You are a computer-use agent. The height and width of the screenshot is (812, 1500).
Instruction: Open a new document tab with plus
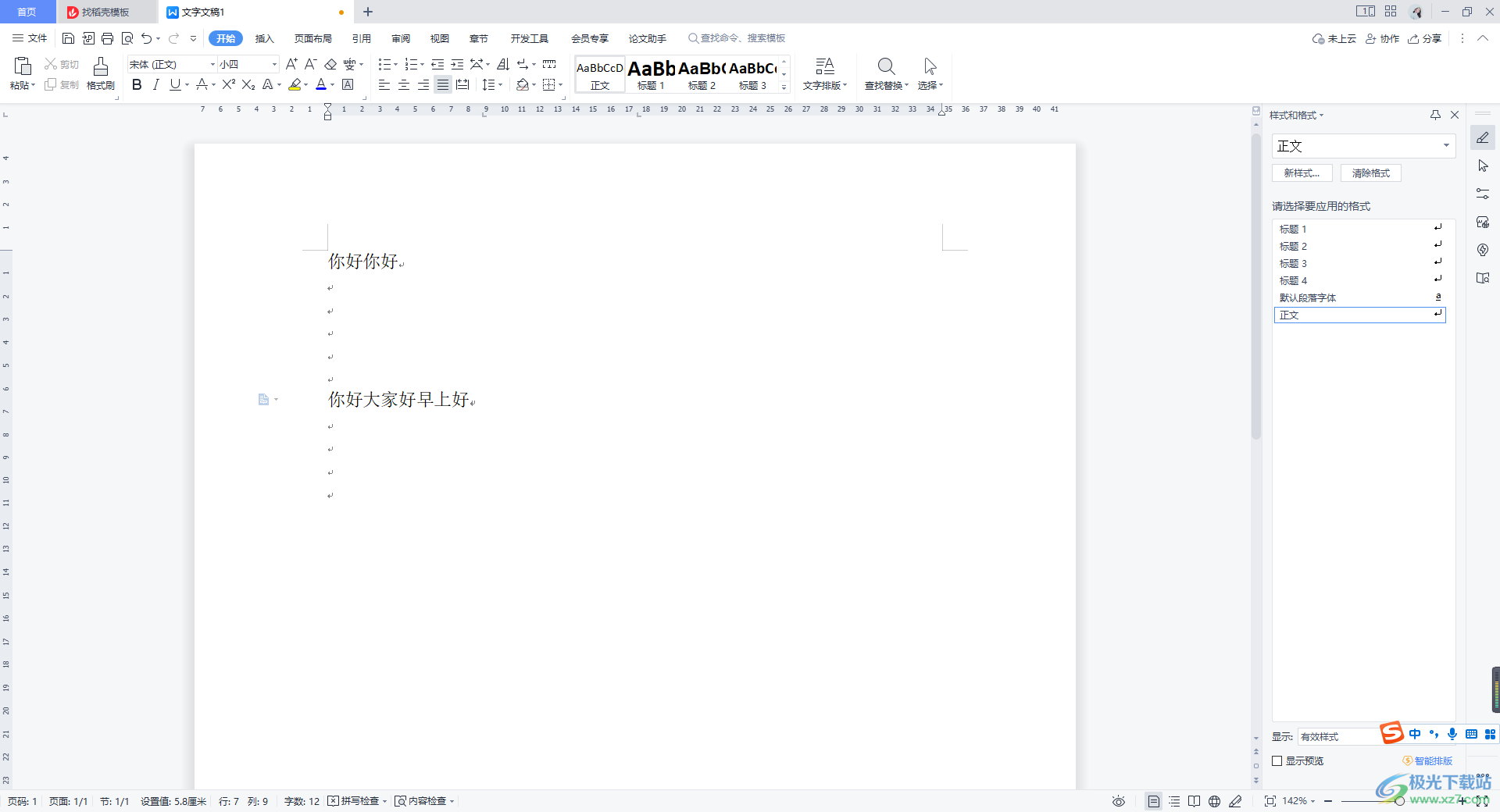[x=368, y=12]
